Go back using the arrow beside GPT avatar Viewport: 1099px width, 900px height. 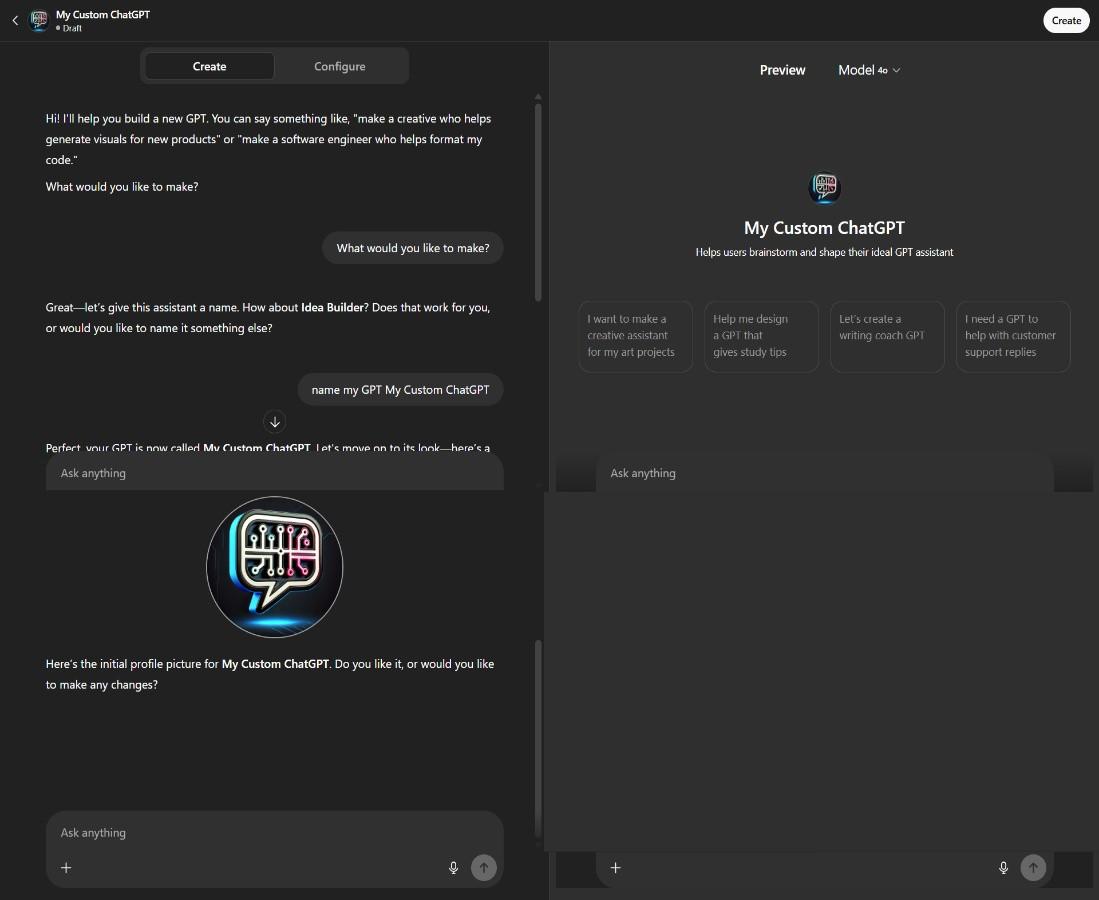(x=15, y=20)
